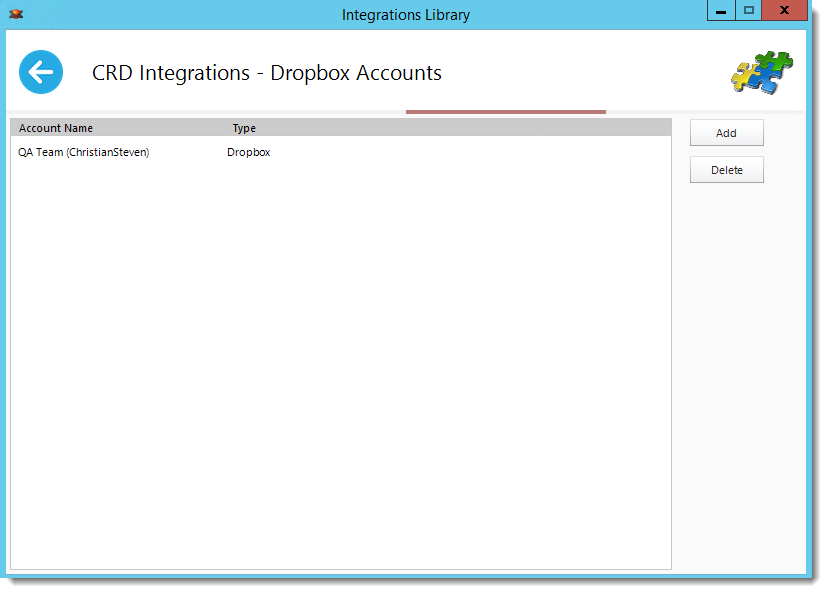Viewport: 827px width, 593px height.
Task: Close the Integrations Library window
Action: pyautogui.click(x=784, y=11)
